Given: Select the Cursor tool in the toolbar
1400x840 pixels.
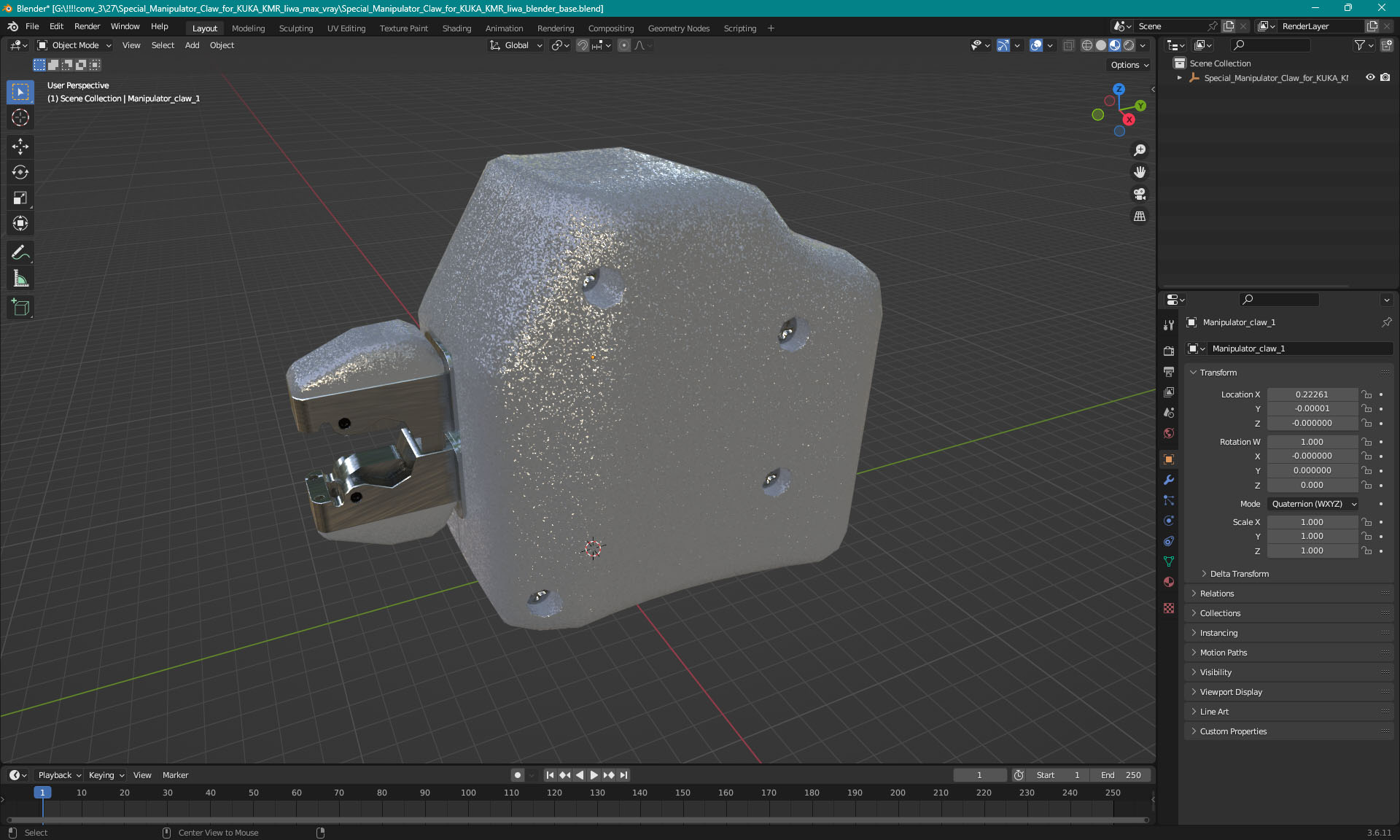Looking at the screenshot, I should pyautogui.click(x=20, y=117).
